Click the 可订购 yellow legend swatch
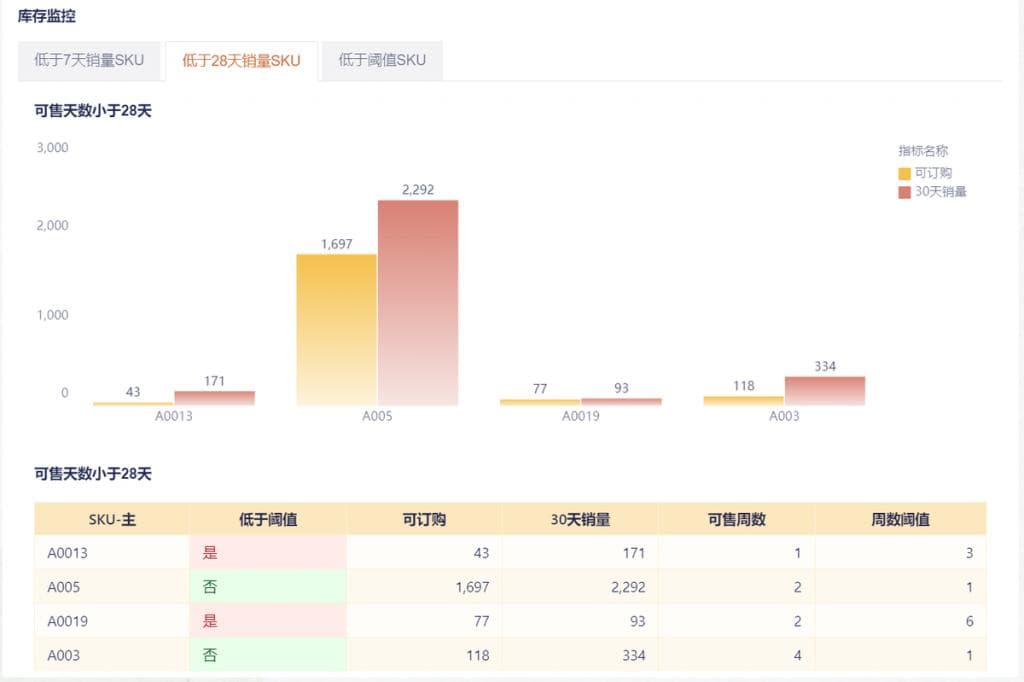The image size is (1024, 682). [x=904, y=174]
